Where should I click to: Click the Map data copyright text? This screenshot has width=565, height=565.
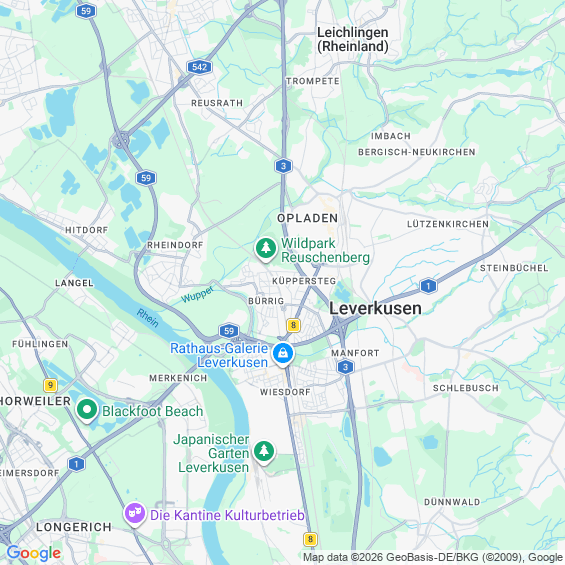[x=433, y=557]
